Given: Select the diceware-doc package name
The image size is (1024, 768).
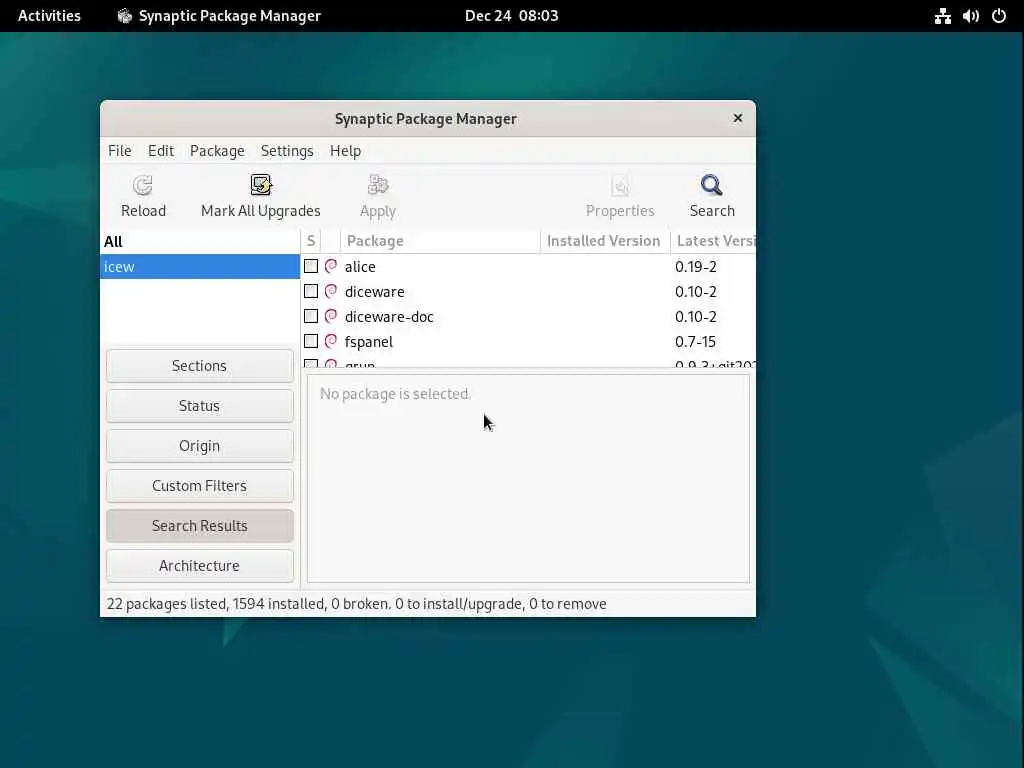Looking at the screenshot, I should pos(389,317).
